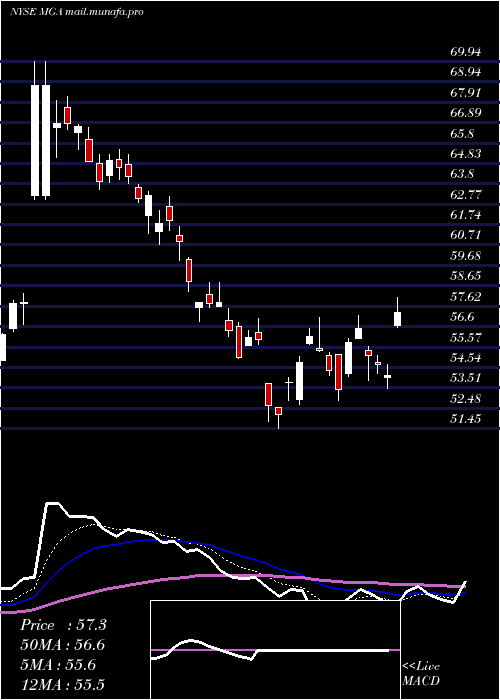Viewport: 500px width, 700px height.
Task: Select the 65.8 price axis label
Action: [462, 133]
